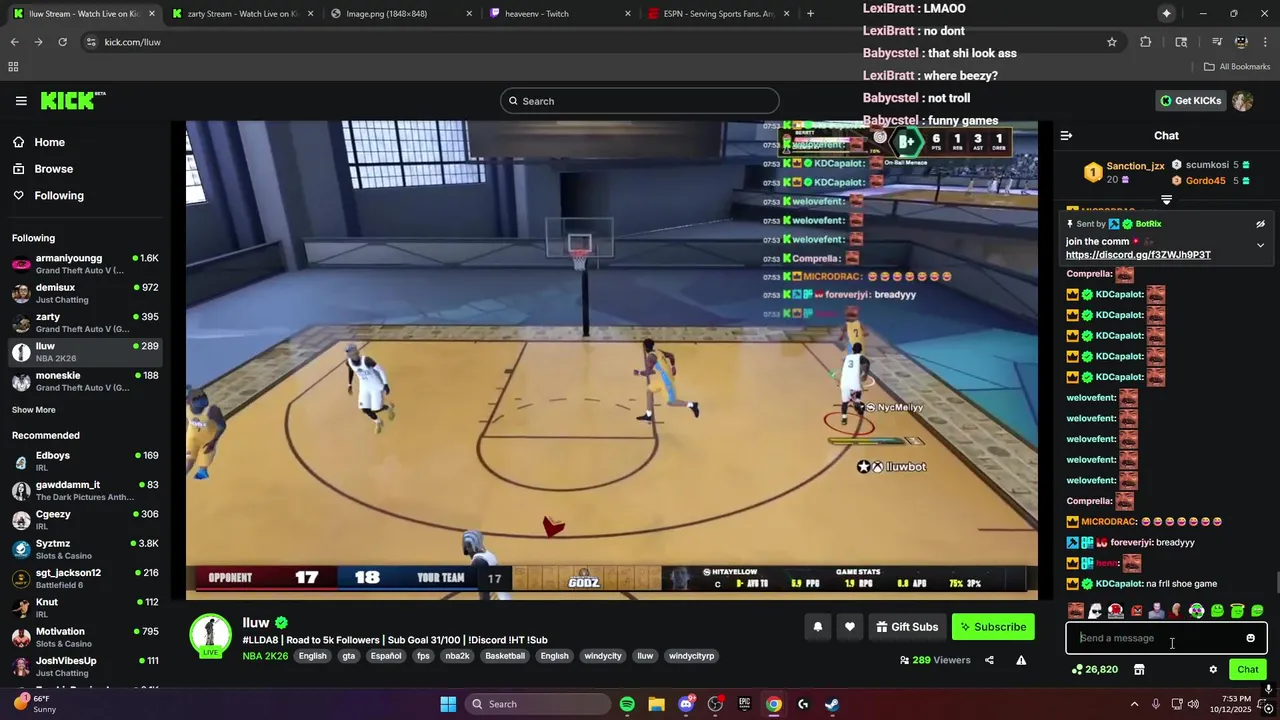Open zarty channel in Following list
Viewport: 1280px width, 720px height.
coord(85,322)
